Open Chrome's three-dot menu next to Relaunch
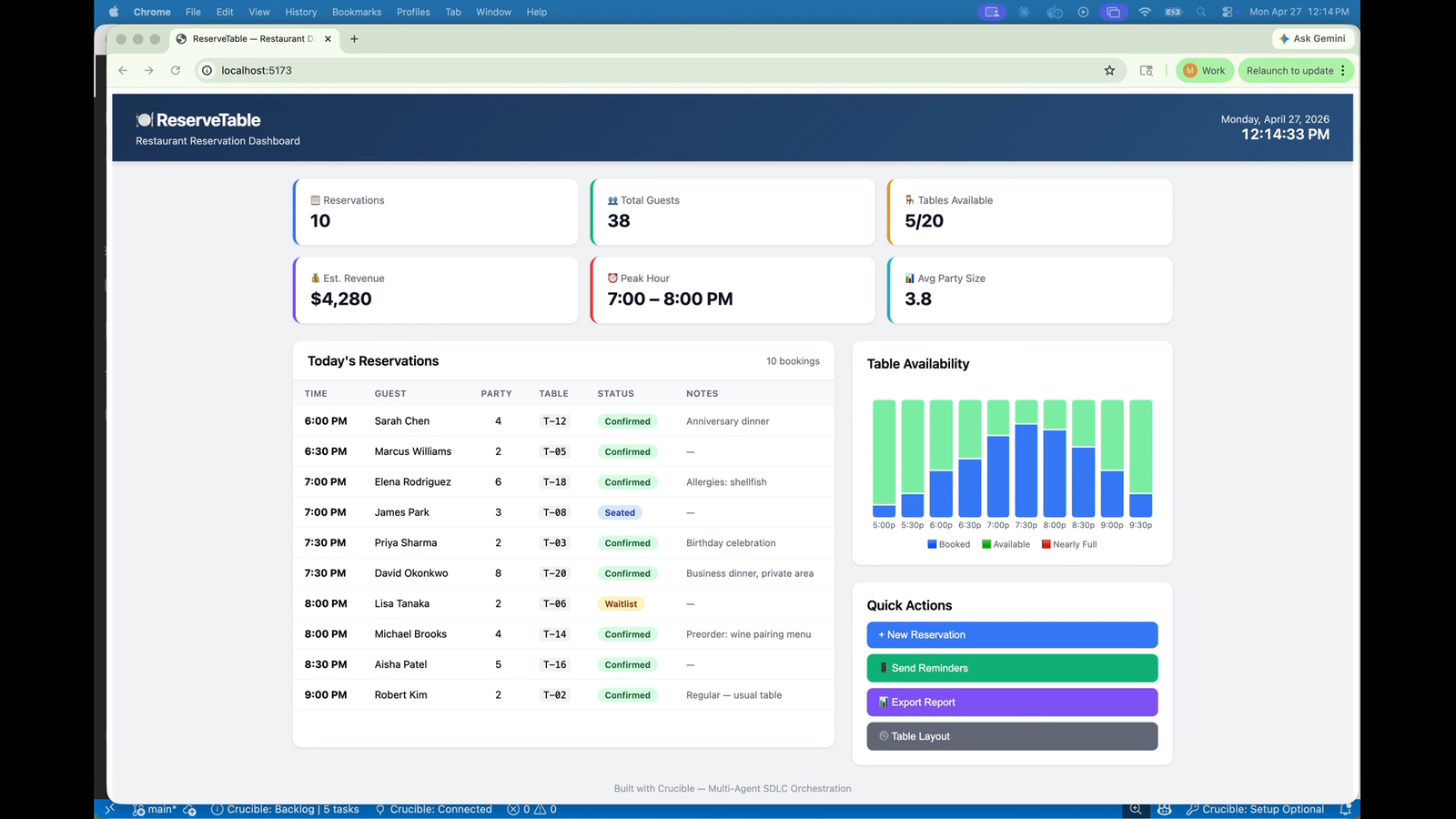Viewport: 1456px width, 819px height. 1344,70
